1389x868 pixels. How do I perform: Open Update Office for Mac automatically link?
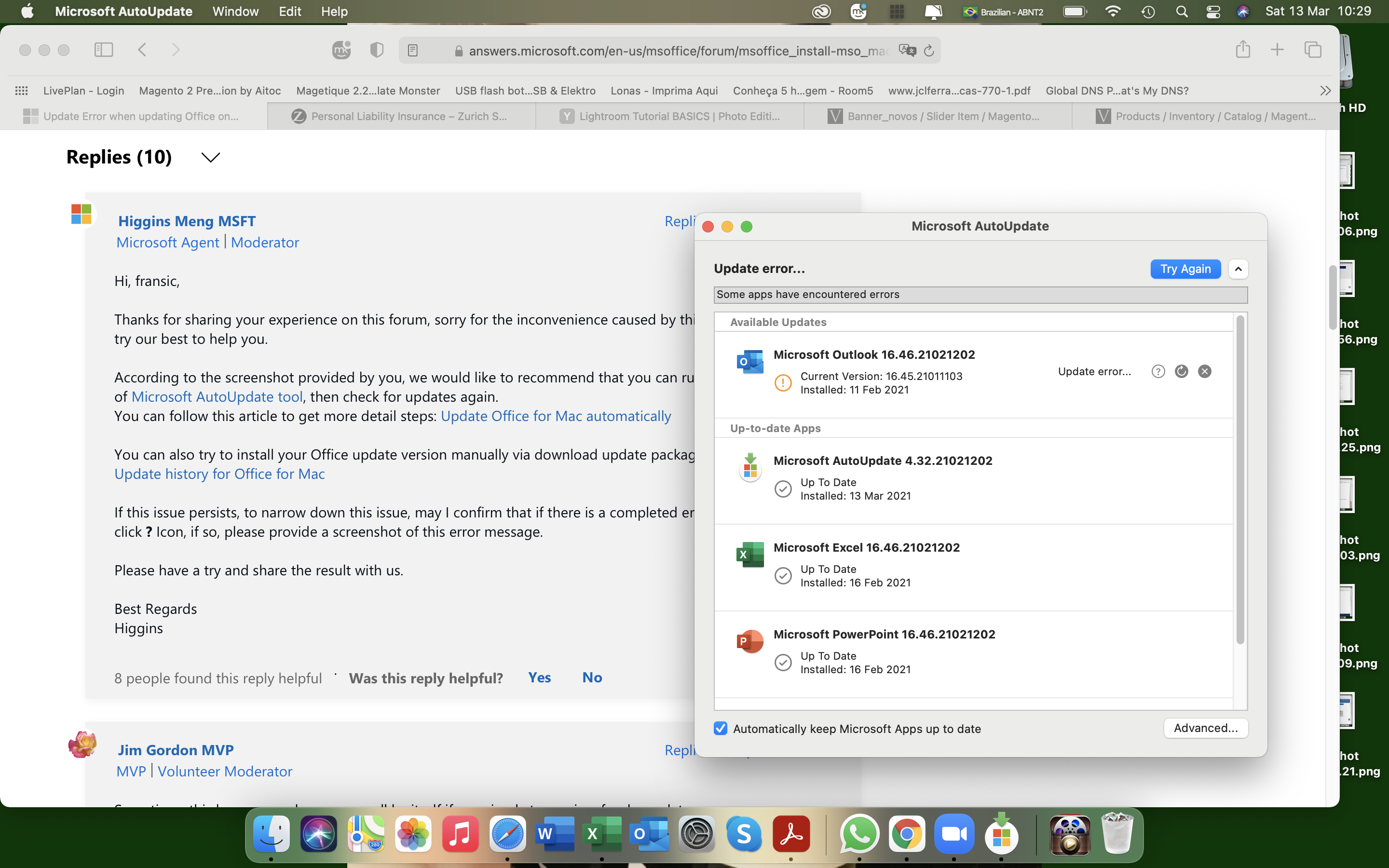[x=556, y=416]
